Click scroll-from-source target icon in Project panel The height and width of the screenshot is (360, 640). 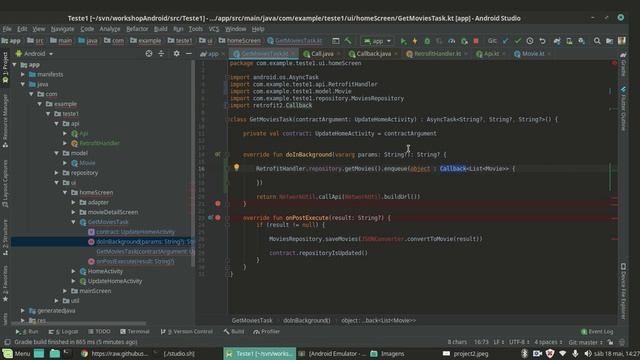[149, 53]
